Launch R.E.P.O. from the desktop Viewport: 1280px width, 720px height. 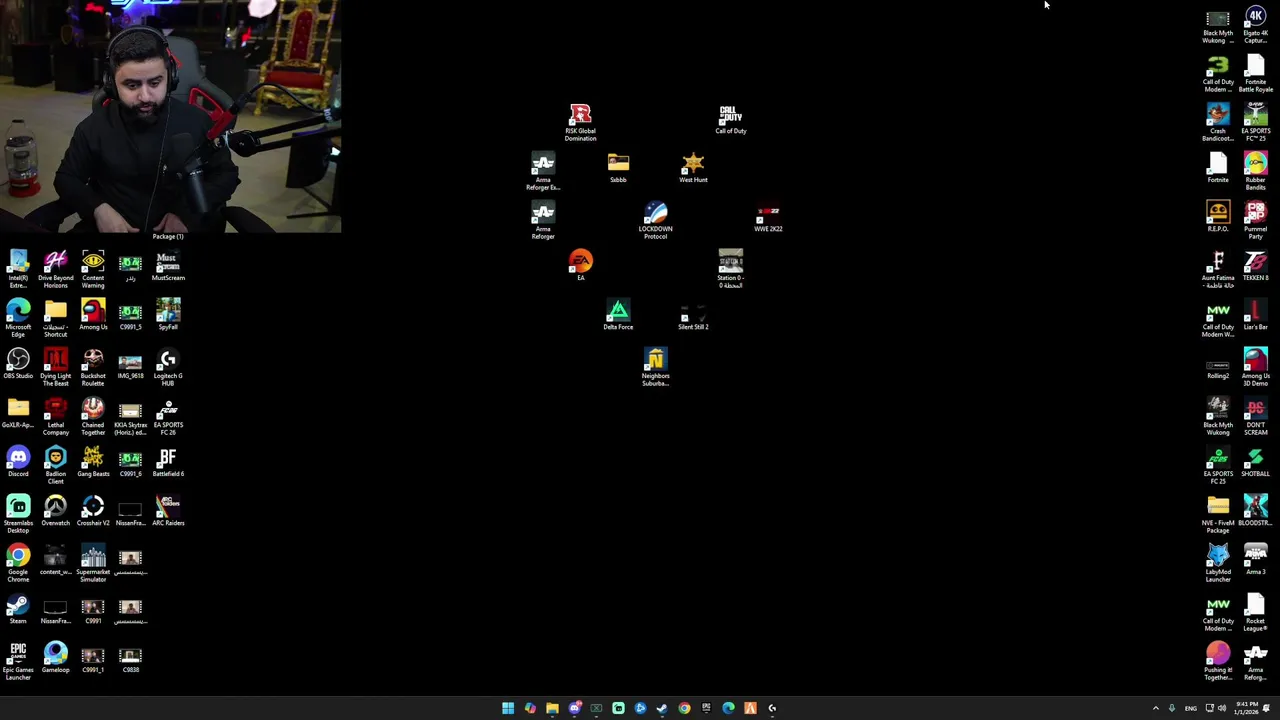pyautogui.click(x=1218, y=217)
